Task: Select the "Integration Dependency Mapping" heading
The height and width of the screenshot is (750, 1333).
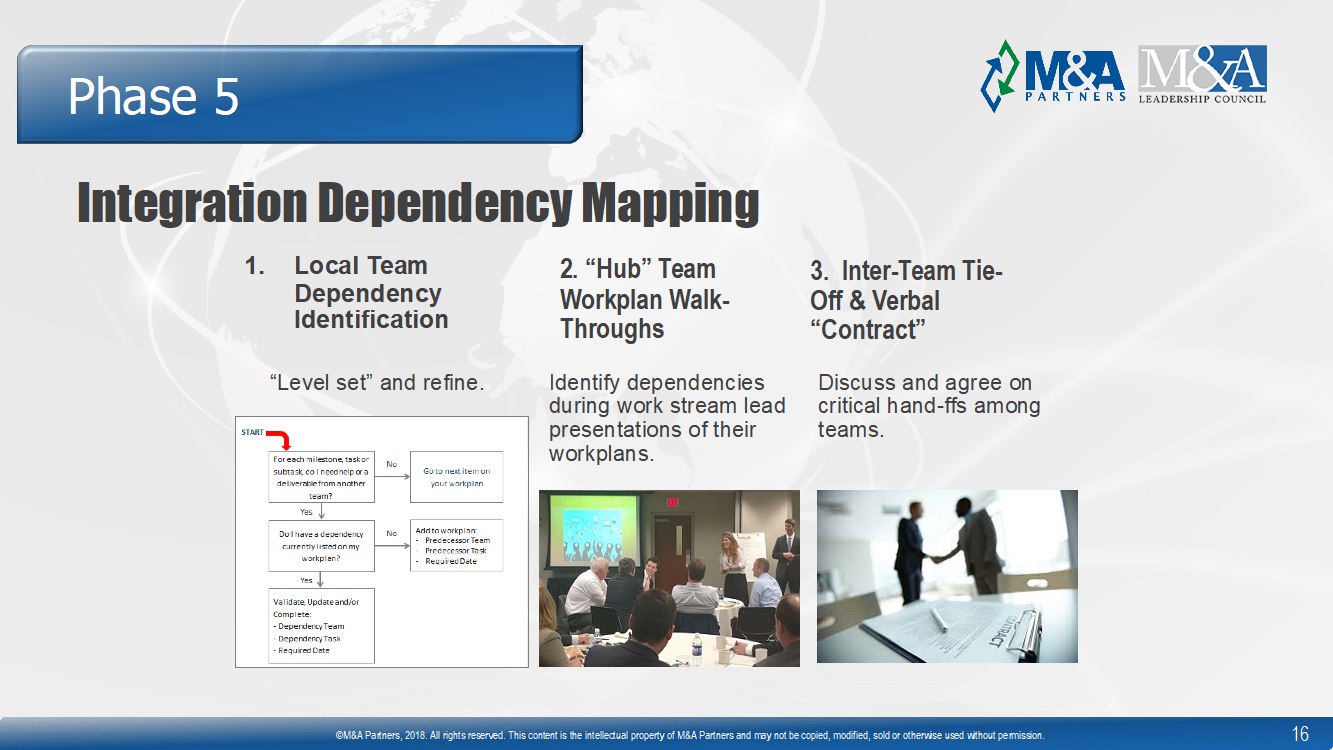Action: (x=418, y=203)
